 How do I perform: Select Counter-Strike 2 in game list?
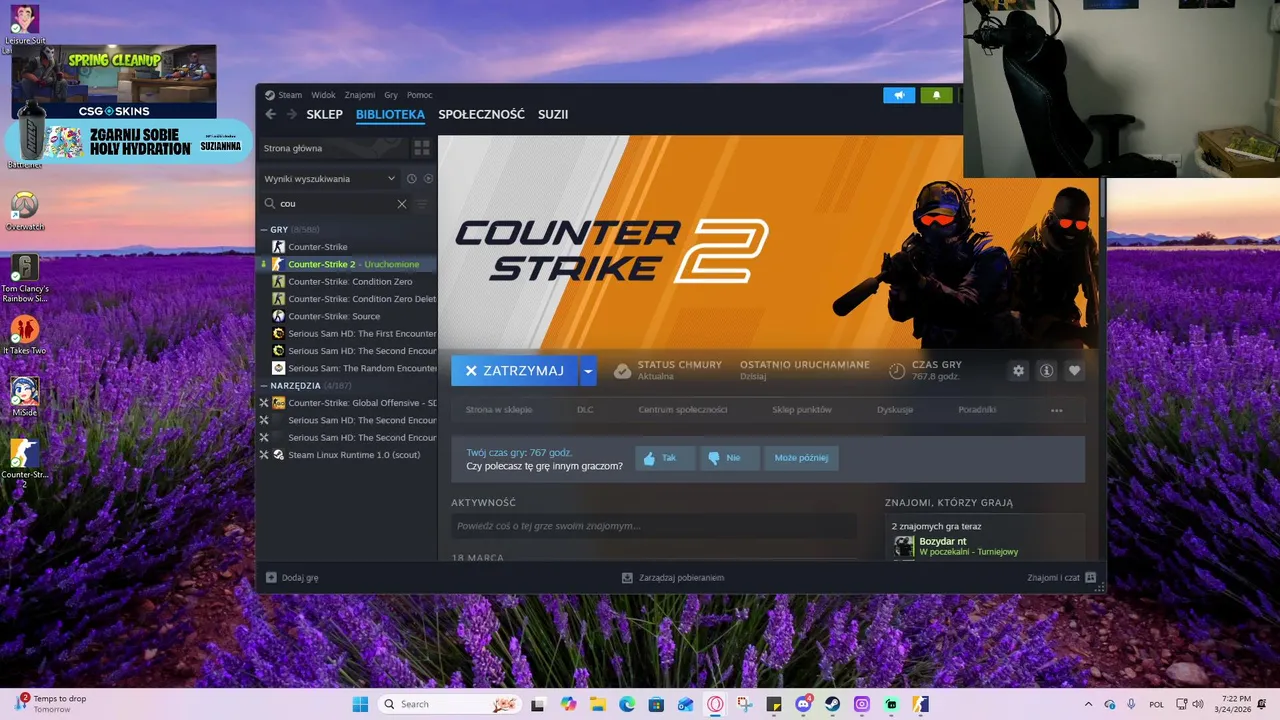point(347,264)
